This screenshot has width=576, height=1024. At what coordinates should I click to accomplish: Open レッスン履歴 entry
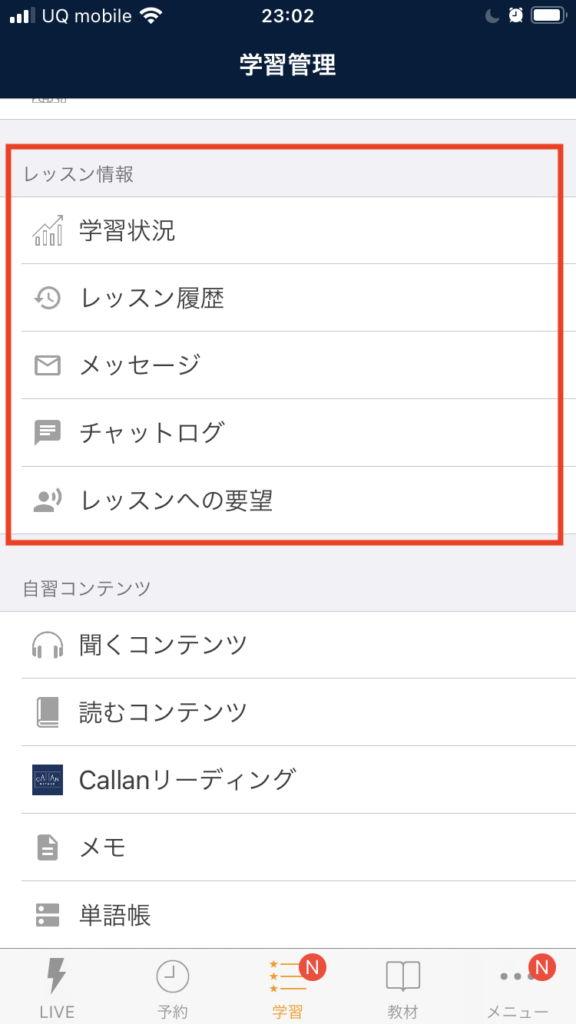[x=288, y=298]
